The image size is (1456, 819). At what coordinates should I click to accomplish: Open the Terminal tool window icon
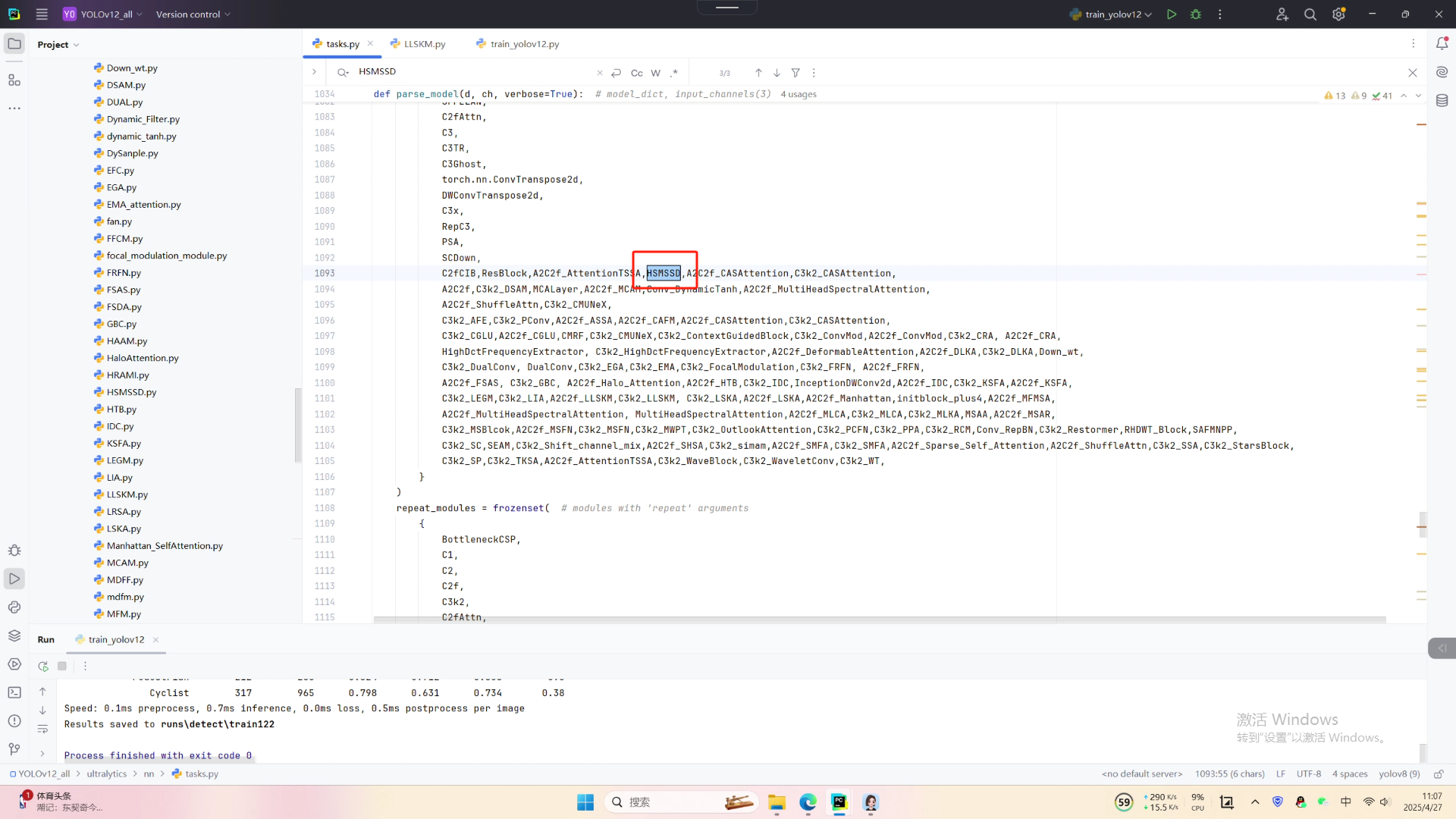14,692
